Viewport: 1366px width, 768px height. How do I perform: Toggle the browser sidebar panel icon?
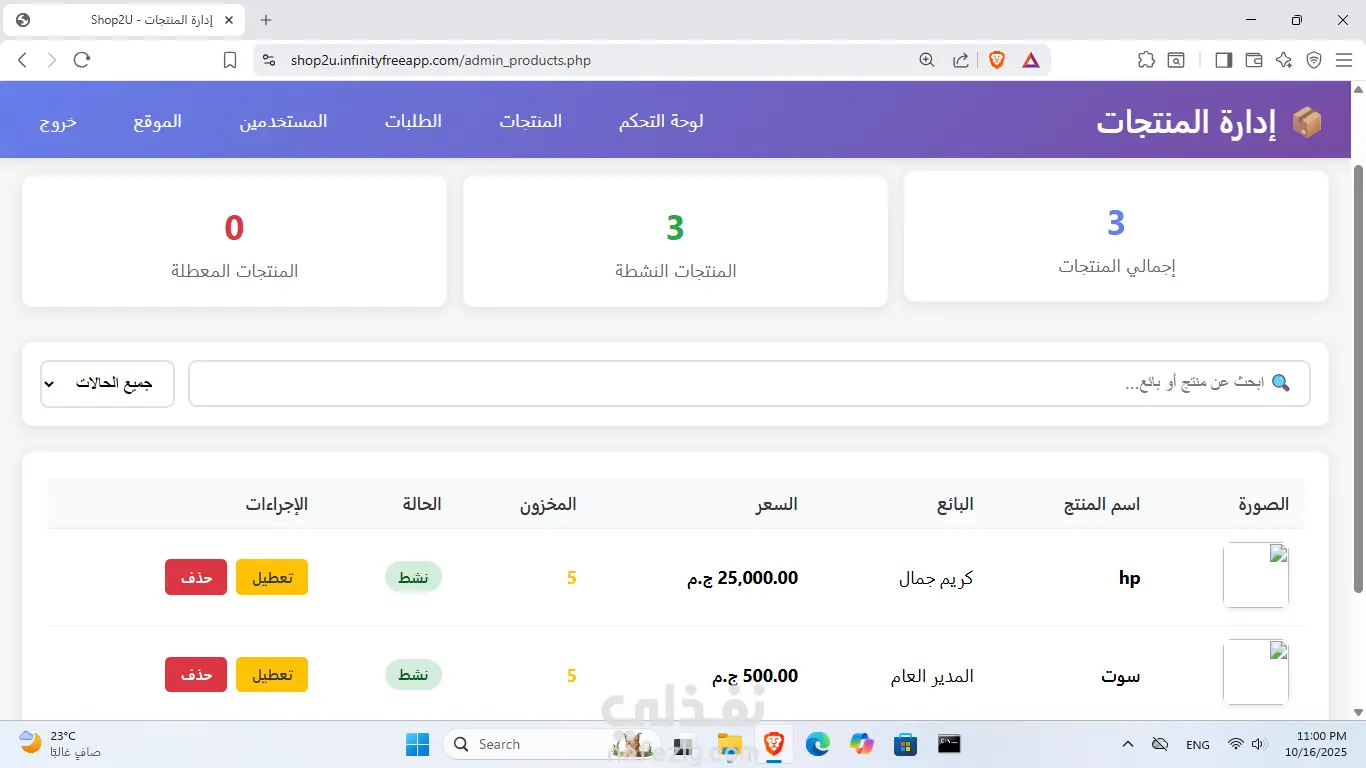(x=1223, y=60)
